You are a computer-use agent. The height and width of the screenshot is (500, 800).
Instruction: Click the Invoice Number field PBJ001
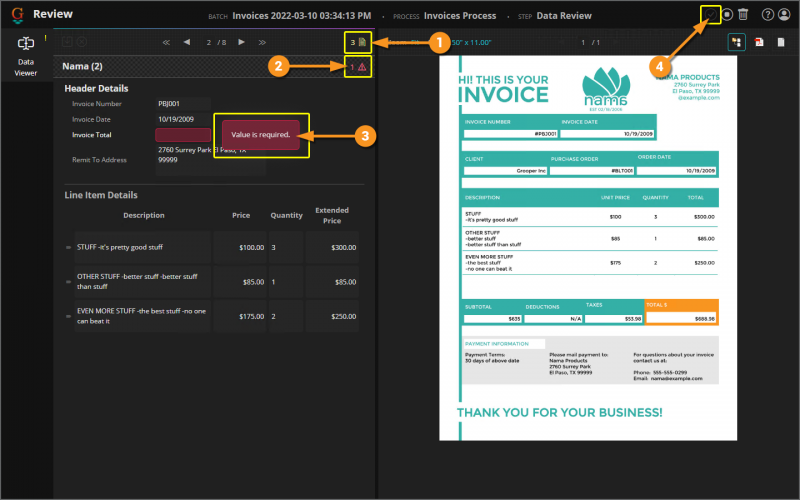(x=182, y=103)
